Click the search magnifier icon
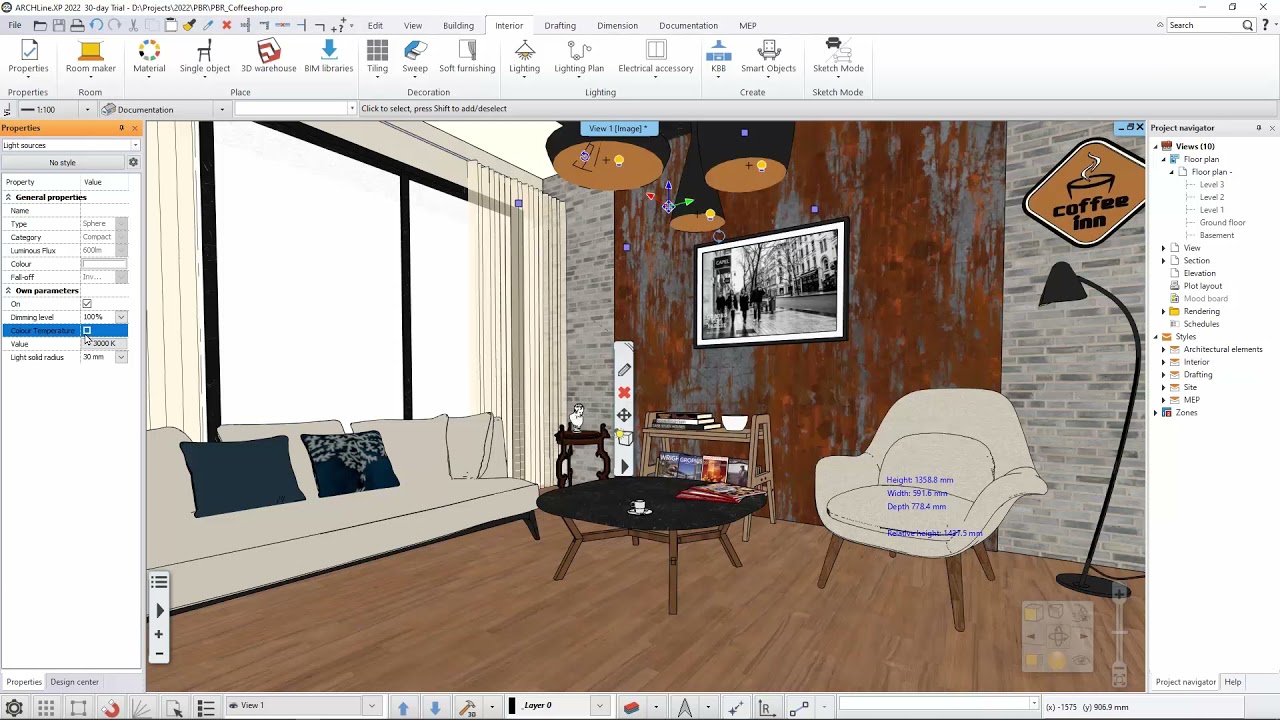1280x720 pixels. point(1248,25)
